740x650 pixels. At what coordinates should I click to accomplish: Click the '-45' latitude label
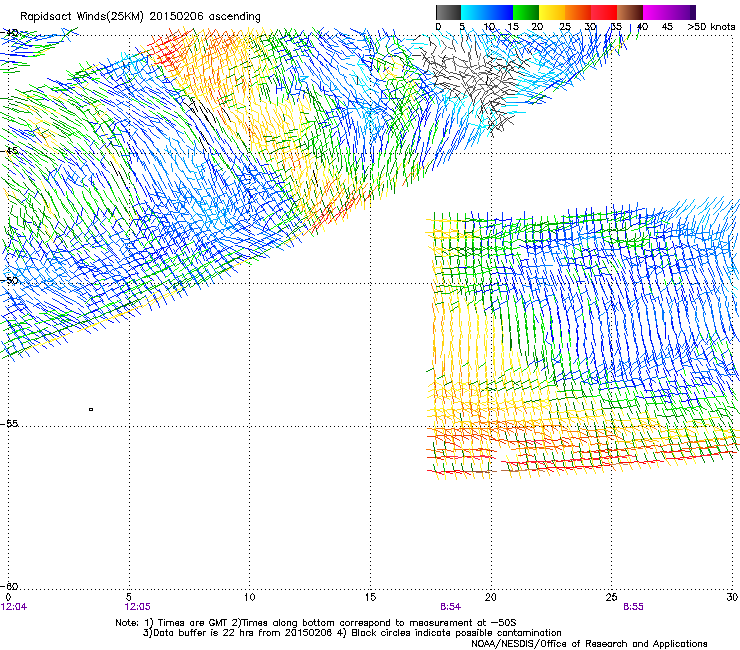9,151
